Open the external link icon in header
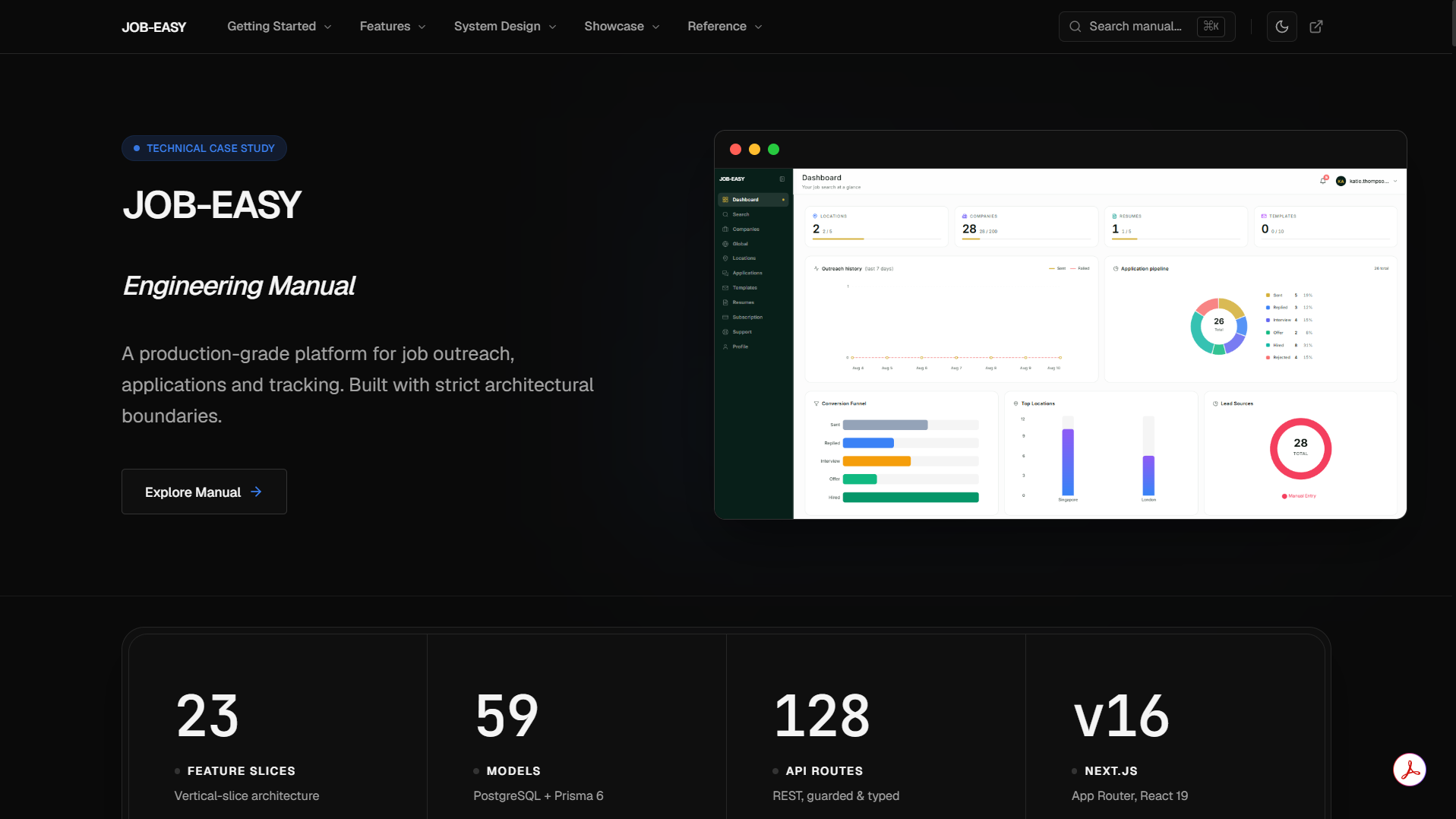This screenshot has width=1456, height=819. (x=1316, y=27)
